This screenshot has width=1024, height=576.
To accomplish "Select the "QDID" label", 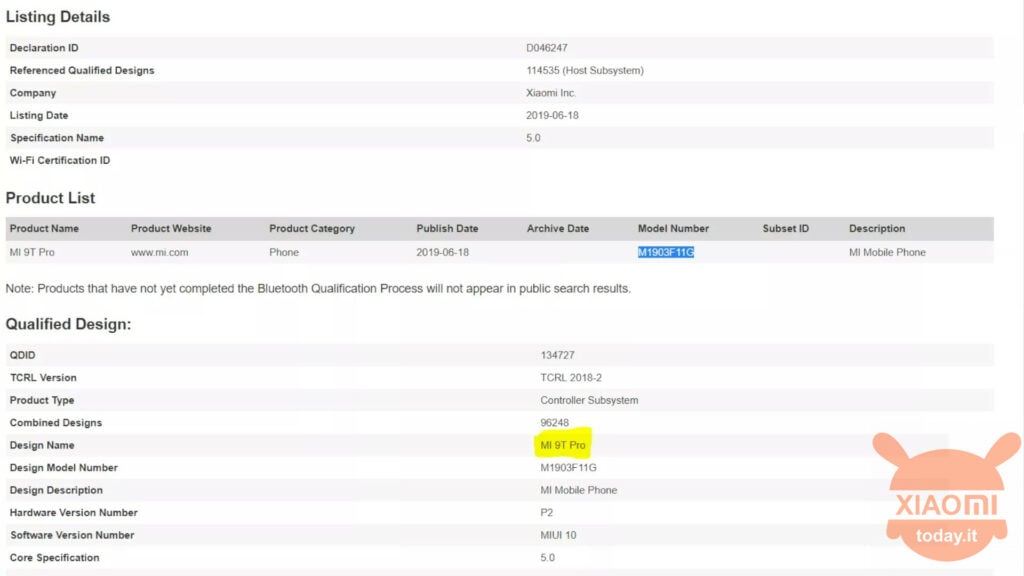I will [22, 355].
